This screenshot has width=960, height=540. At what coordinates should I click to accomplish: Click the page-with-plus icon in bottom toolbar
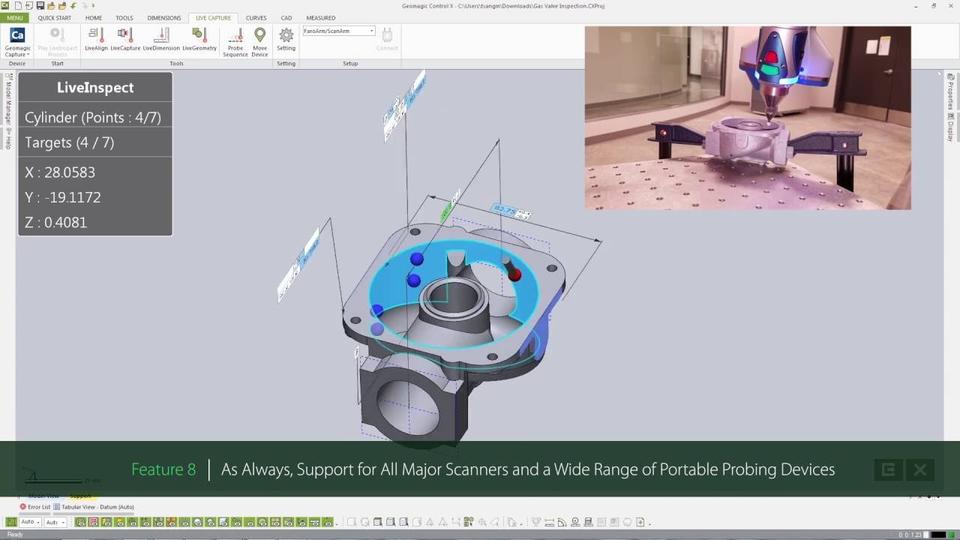pyautogui.click(x=640, y=522)
